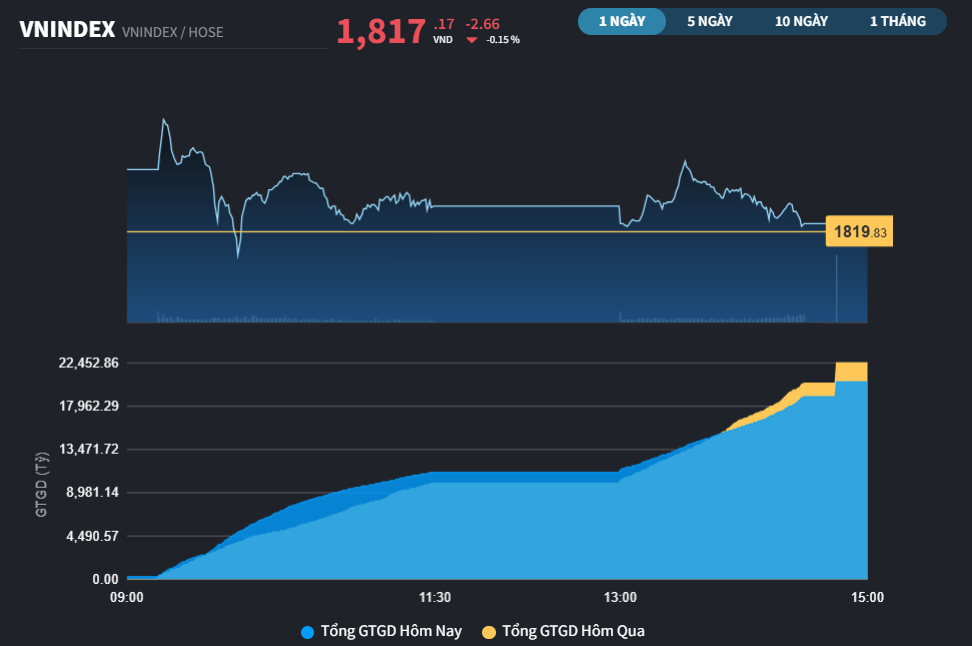The height and width of the screenshot is (646, 972).
Task: Select the 5 NGÀY time range
Action: (x=710, y=21)
